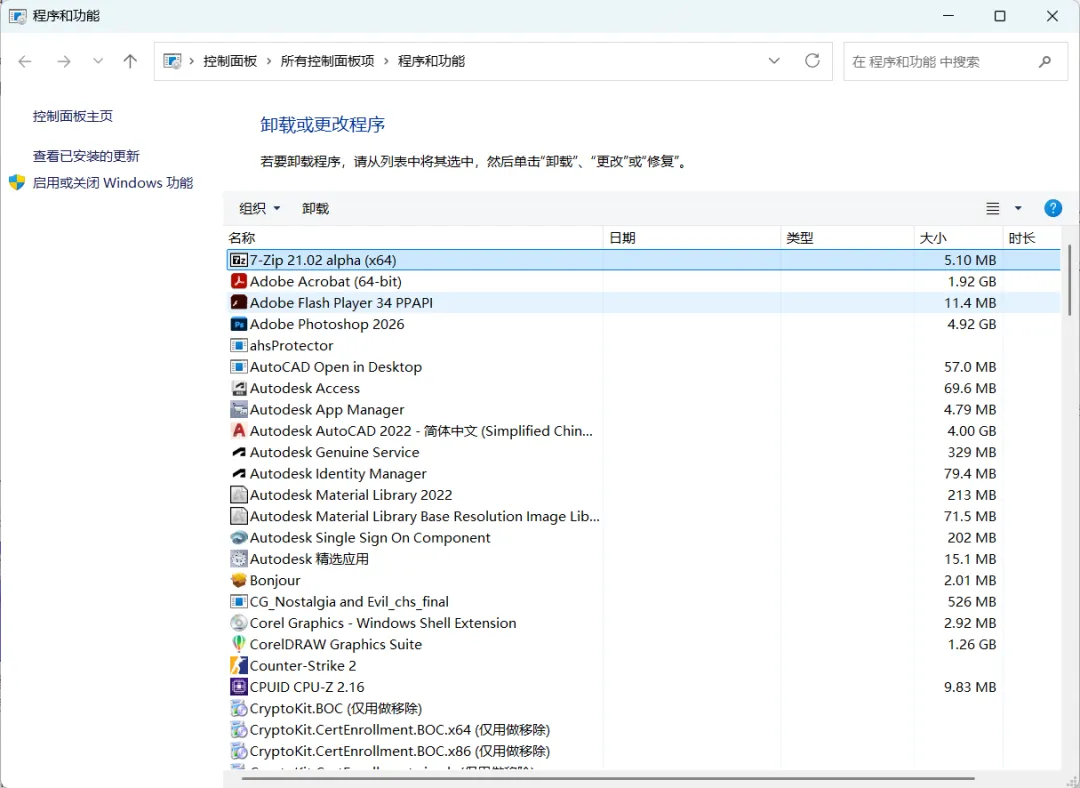Click the CryptoKit.CertEnrollment.BOC.x64 icon

[x=238, y=730]
